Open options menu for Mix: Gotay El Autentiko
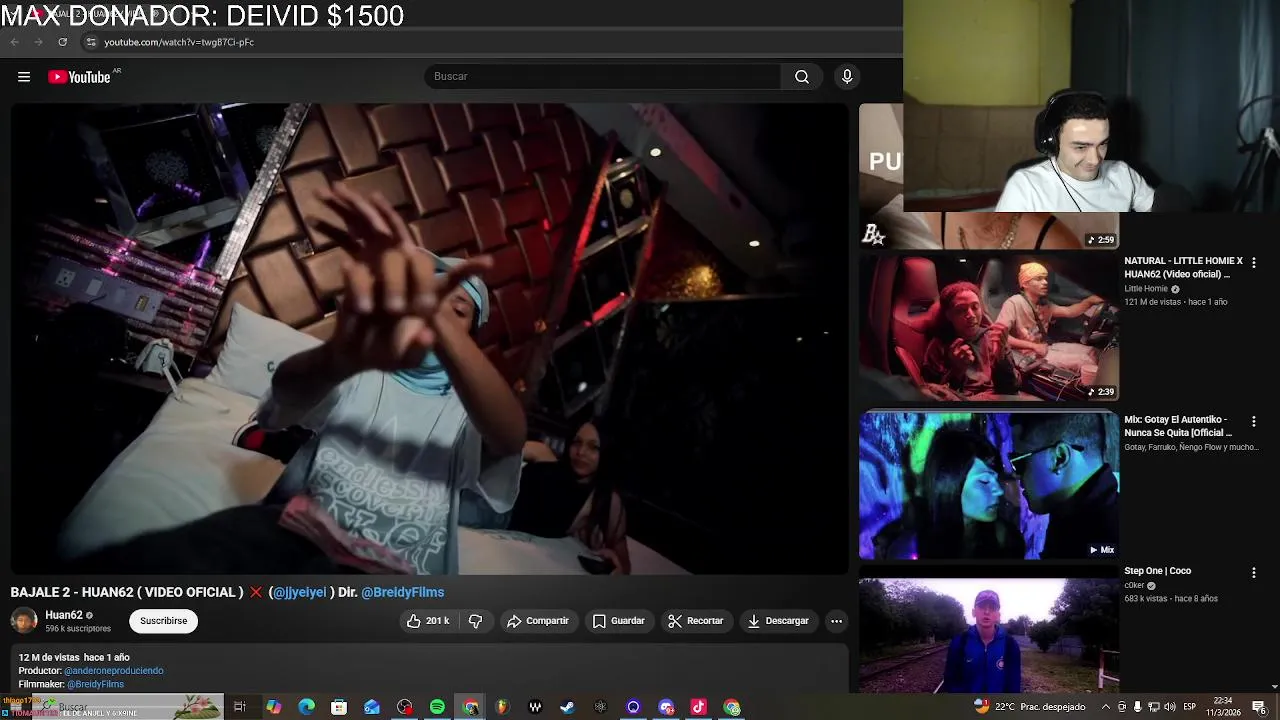This screenshot has width=1280, height=720. click(1253, 422)
